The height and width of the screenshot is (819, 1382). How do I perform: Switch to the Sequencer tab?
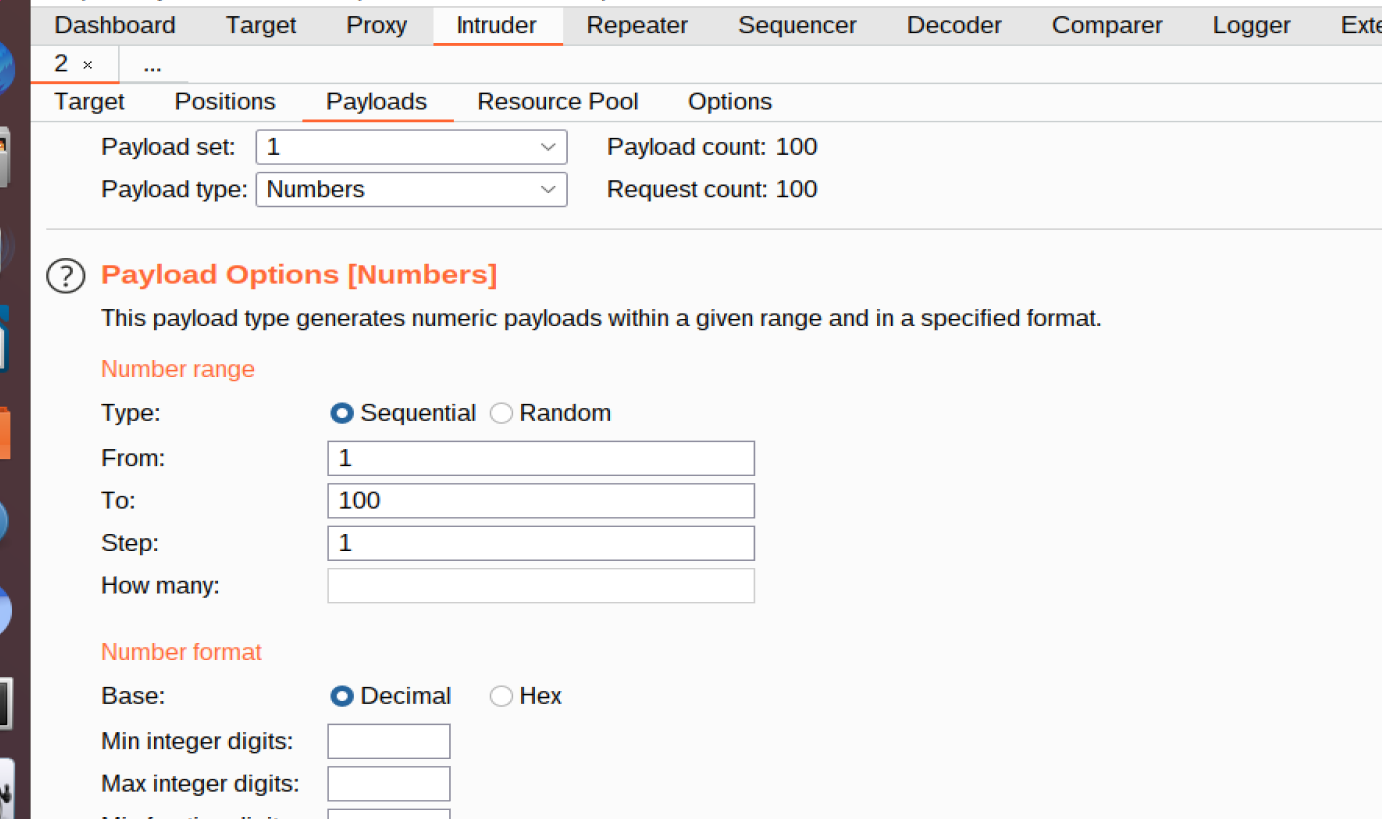(x=797, y=26)
